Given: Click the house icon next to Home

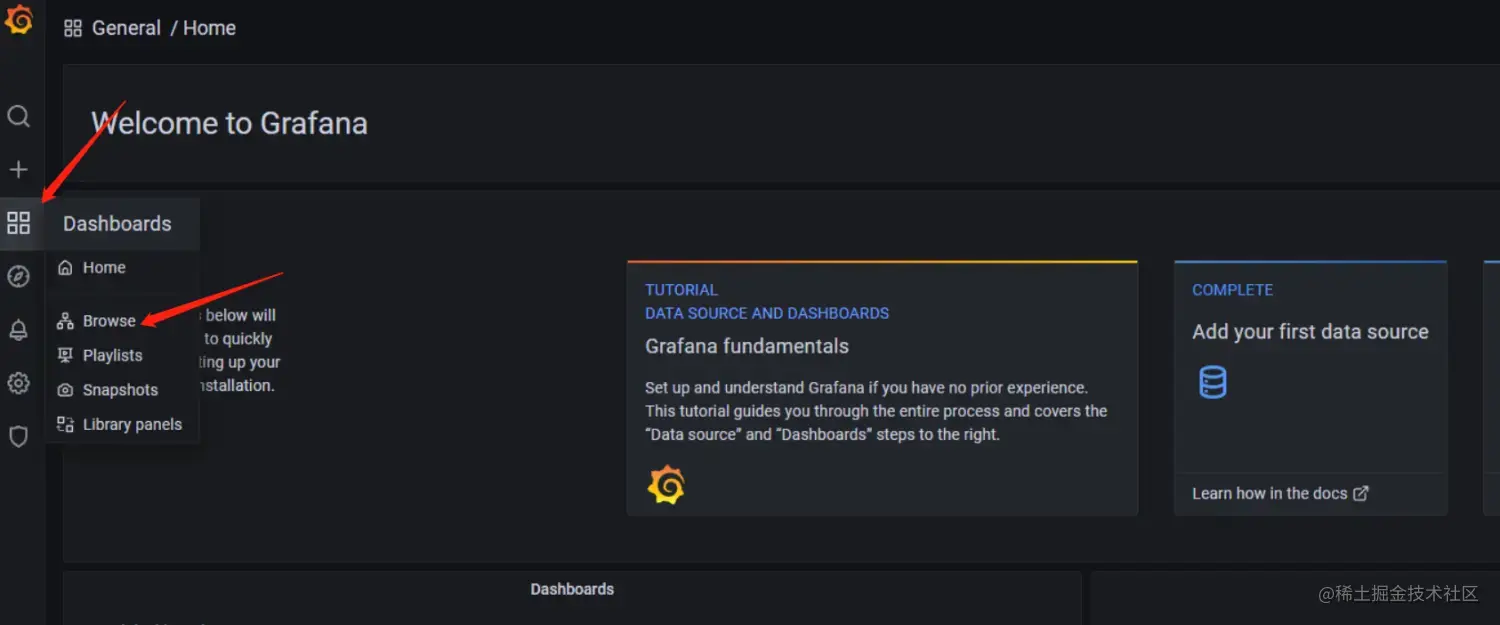Looking at the screenshot, I should [x=65, y=268].
